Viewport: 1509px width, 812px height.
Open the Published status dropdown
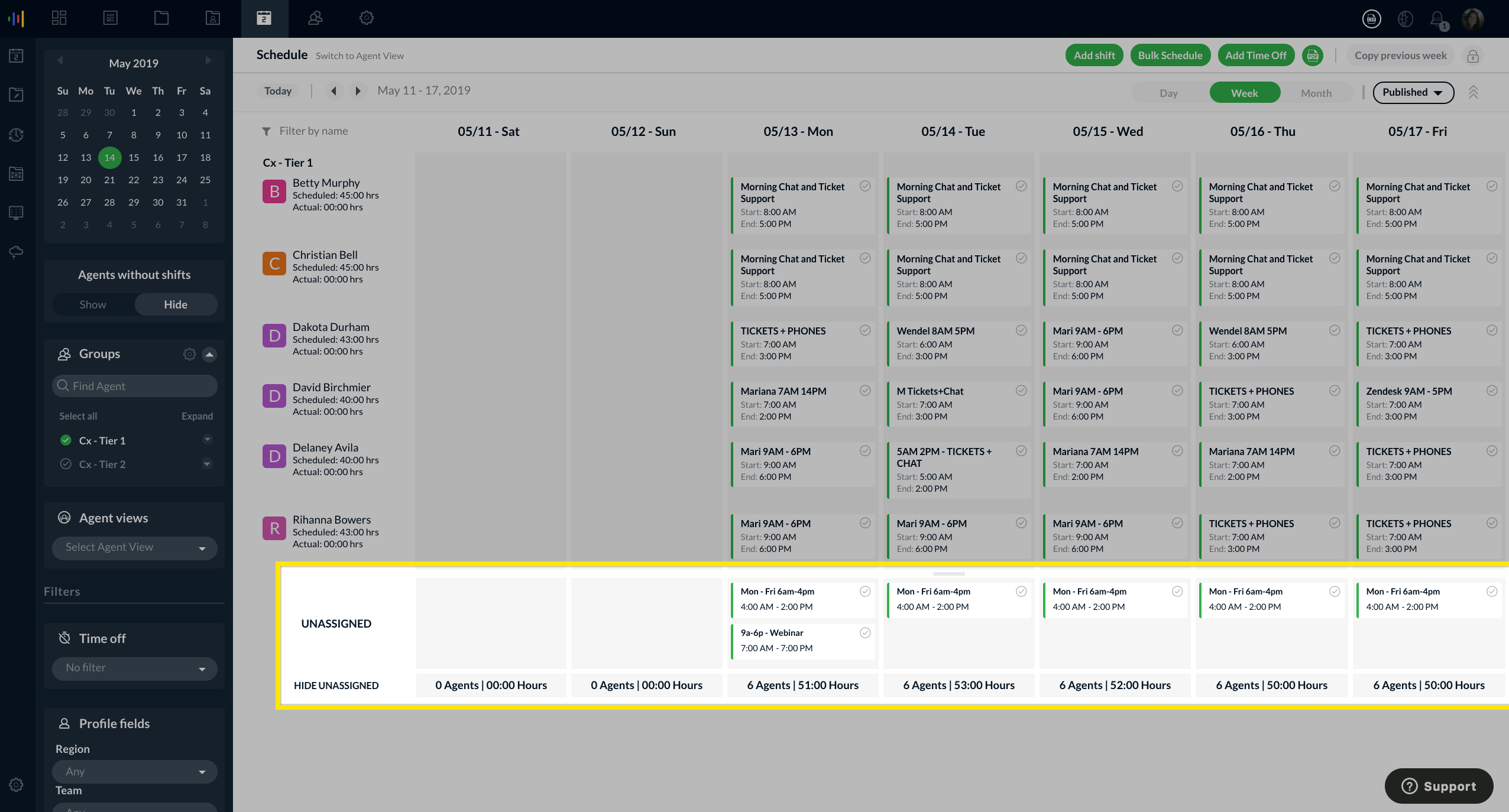[1413, 93]
